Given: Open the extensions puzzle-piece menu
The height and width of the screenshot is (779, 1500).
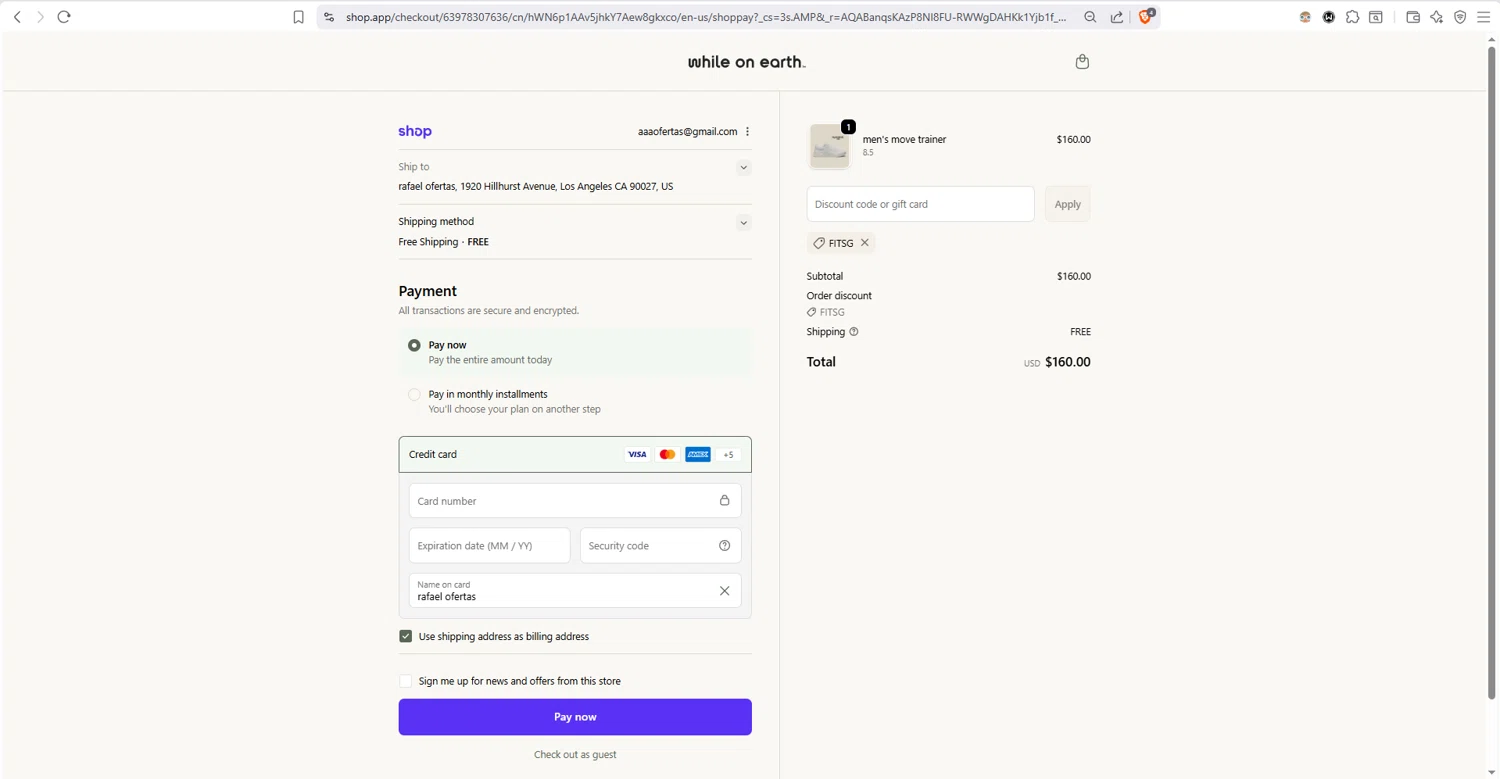Looking at the screenshot, I should (x=1352, y=17).
